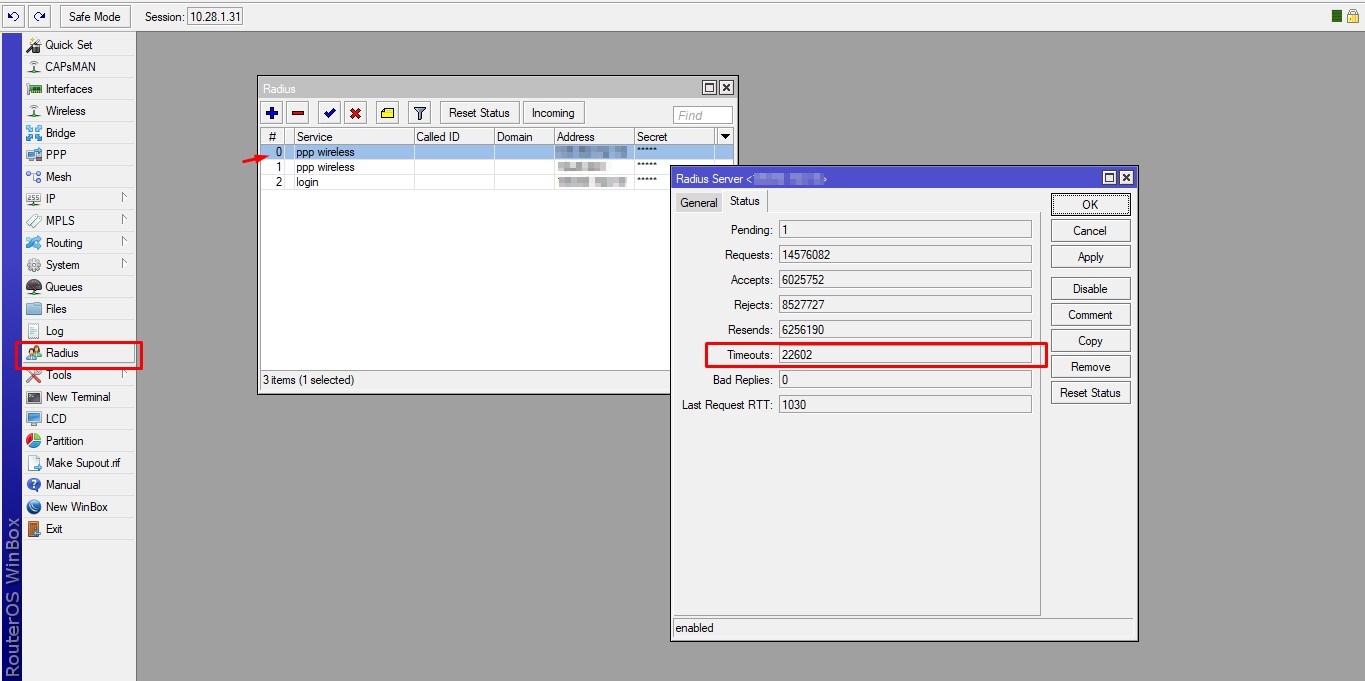Open Manual in the sidebar
1365x681 pixels.
(x=79, y=485)
